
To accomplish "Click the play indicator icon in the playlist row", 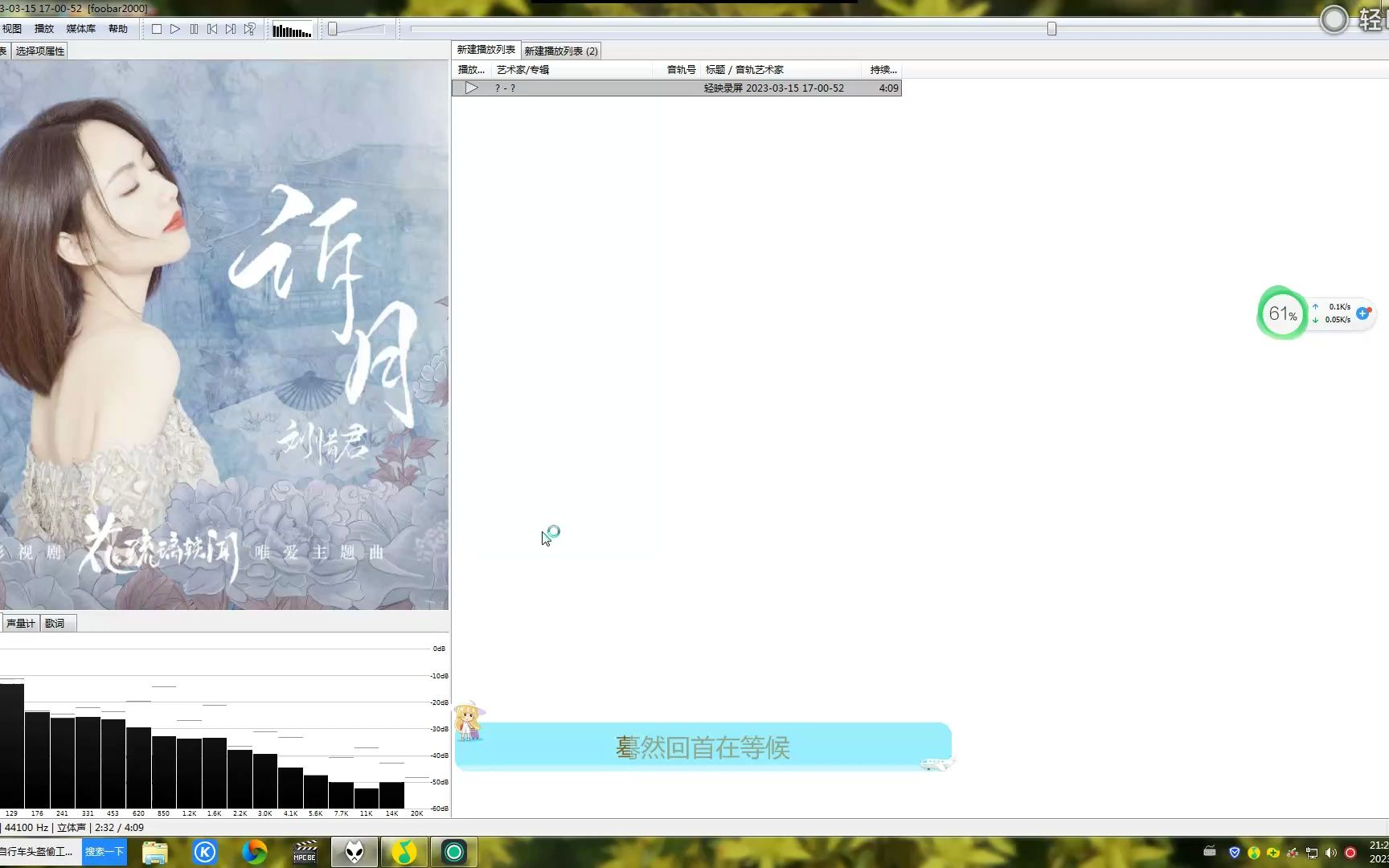I will pyautogui.click(x=472, y=88).
